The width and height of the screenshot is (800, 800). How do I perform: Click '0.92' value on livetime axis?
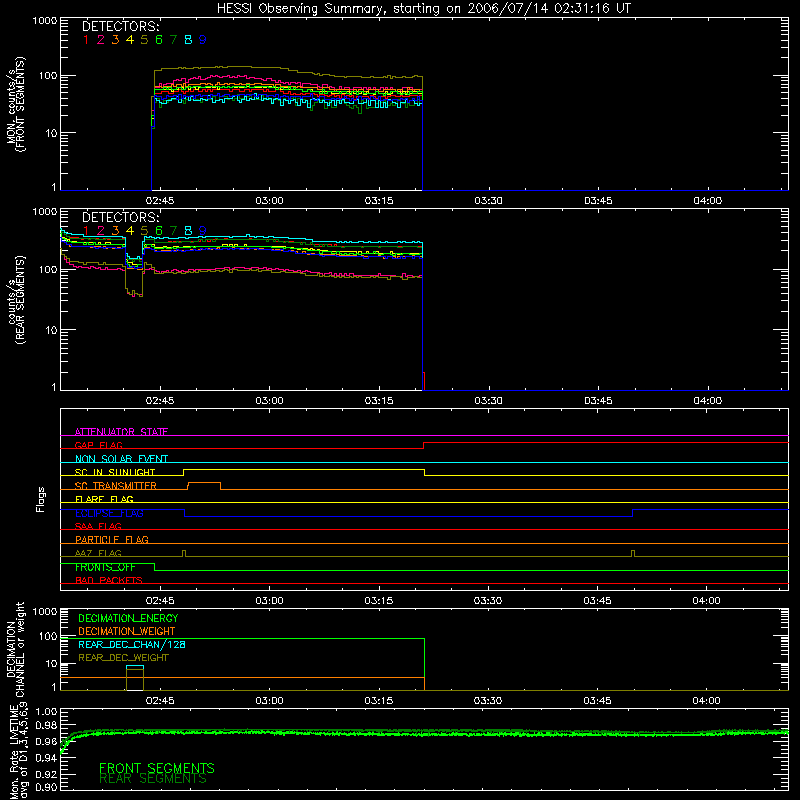(x=46, y=774)
